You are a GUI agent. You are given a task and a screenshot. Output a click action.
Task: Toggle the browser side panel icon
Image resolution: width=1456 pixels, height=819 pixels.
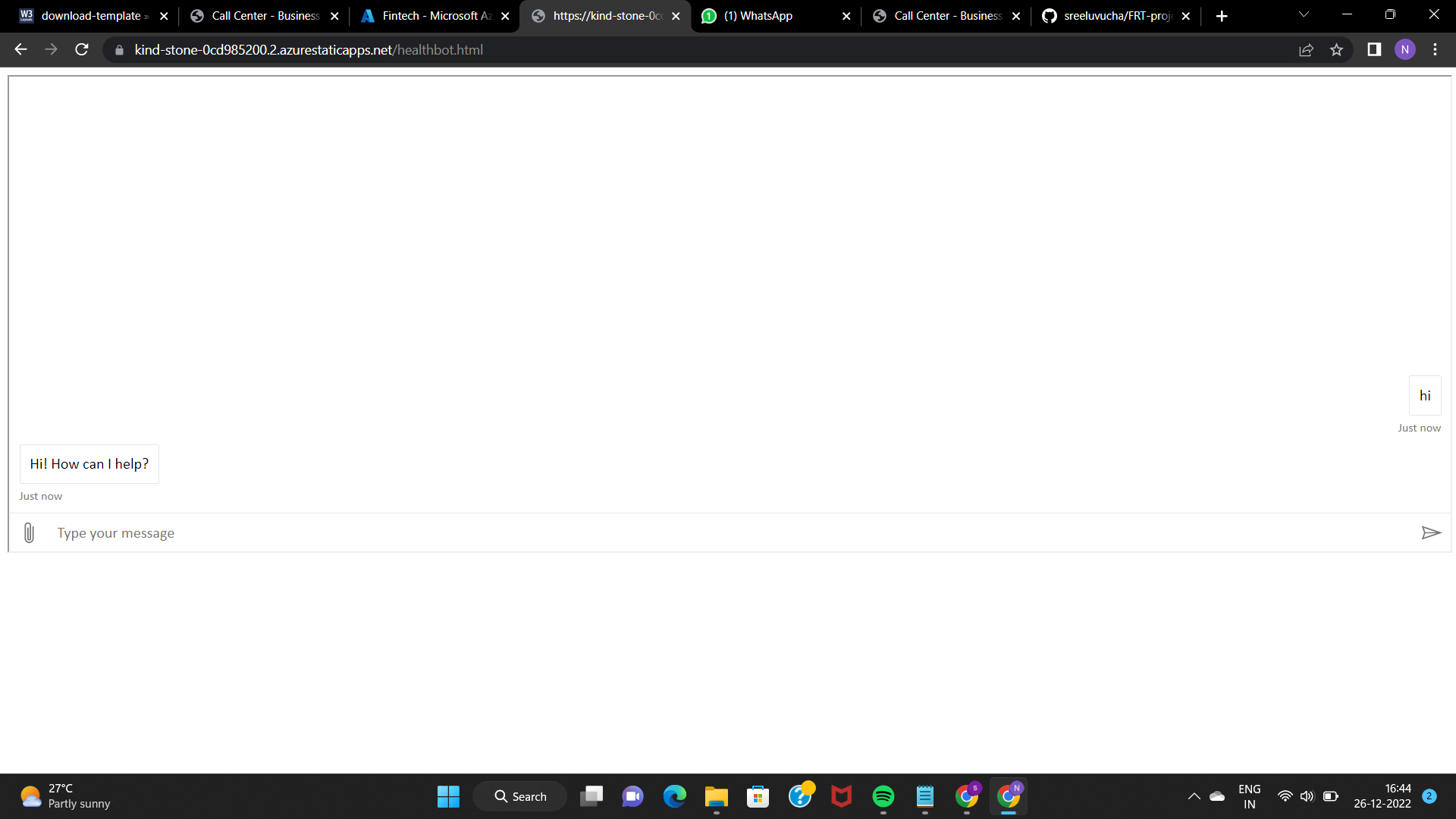point(1373,50)
